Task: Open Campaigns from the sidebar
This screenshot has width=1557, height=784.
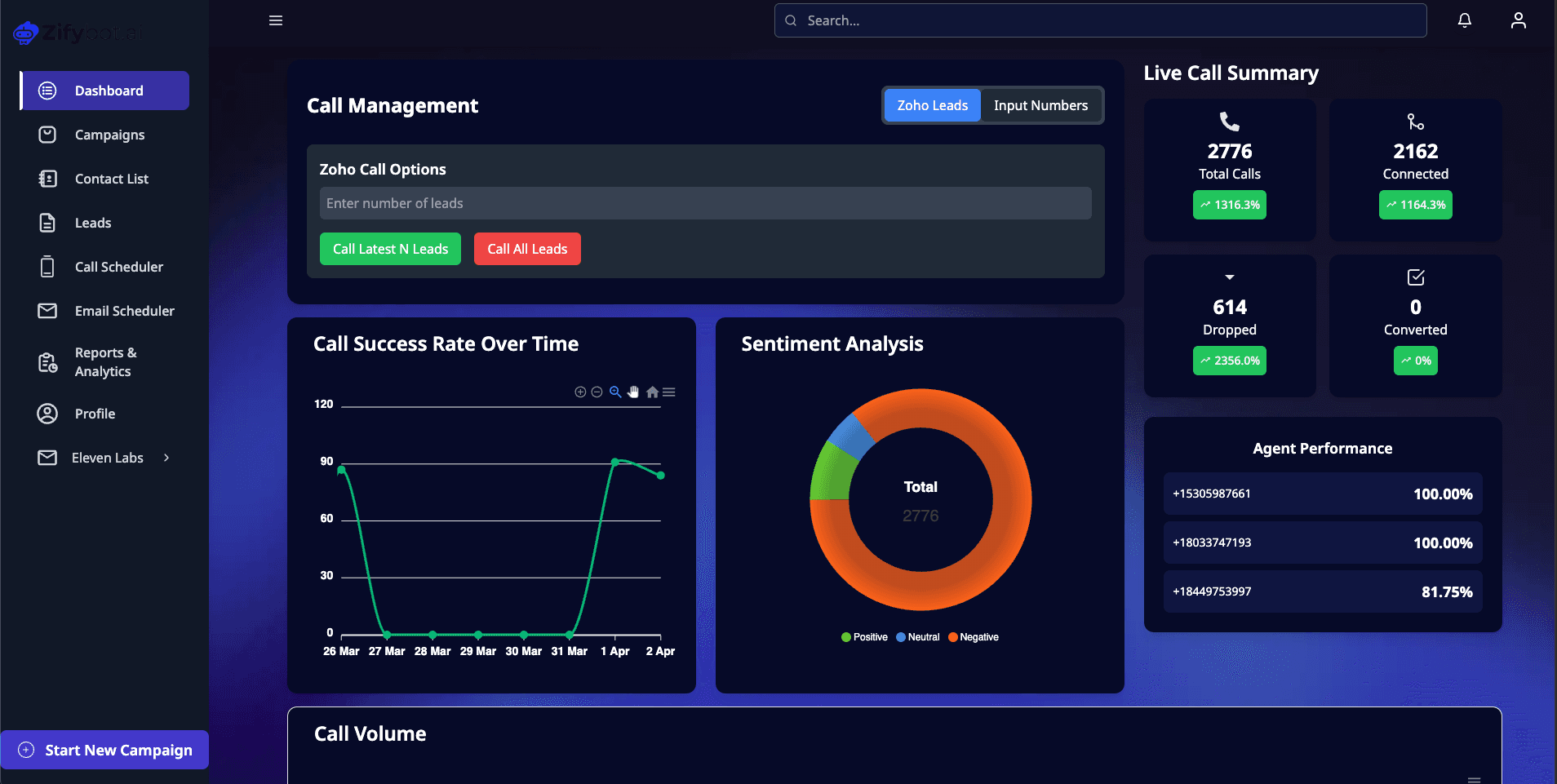Action: (x=109, y=135)
